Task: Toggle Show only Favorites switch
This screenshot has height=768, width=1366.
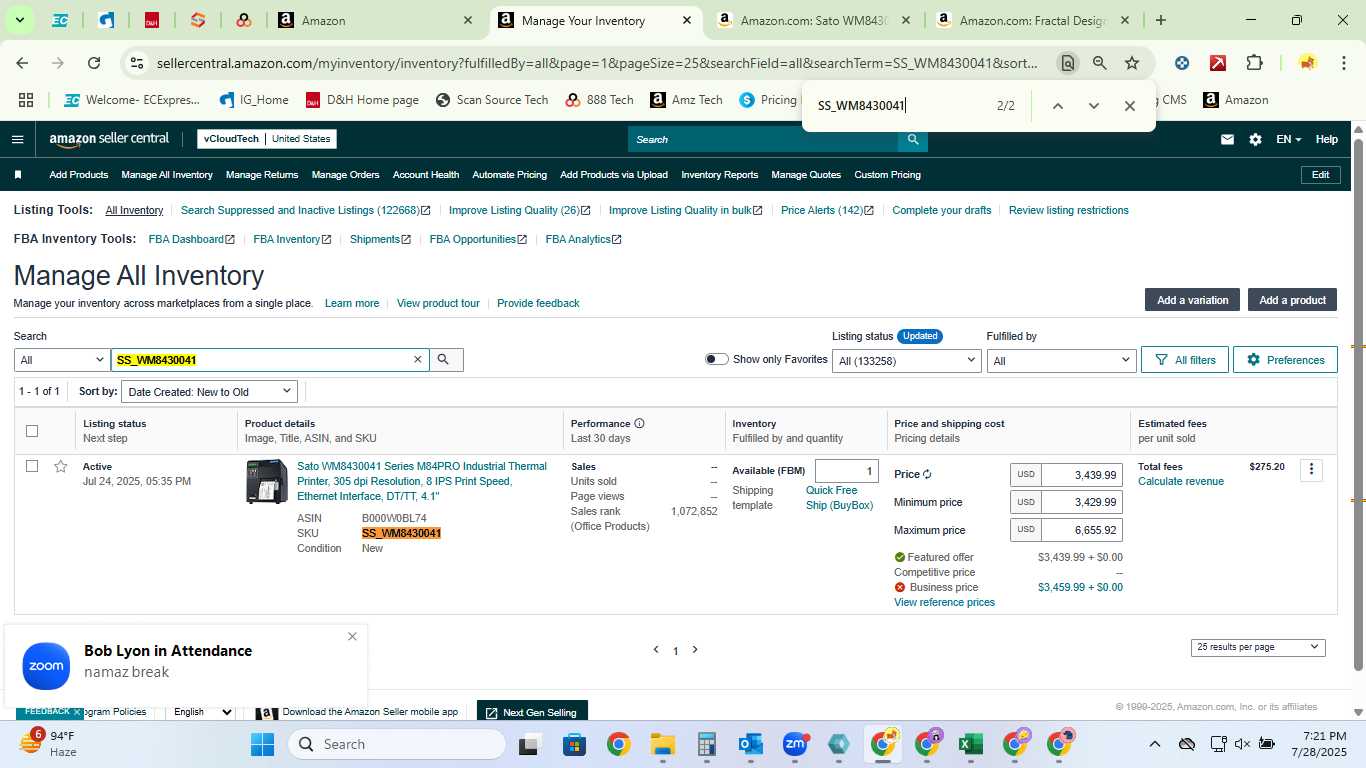Action: click(x=716, y=359)
